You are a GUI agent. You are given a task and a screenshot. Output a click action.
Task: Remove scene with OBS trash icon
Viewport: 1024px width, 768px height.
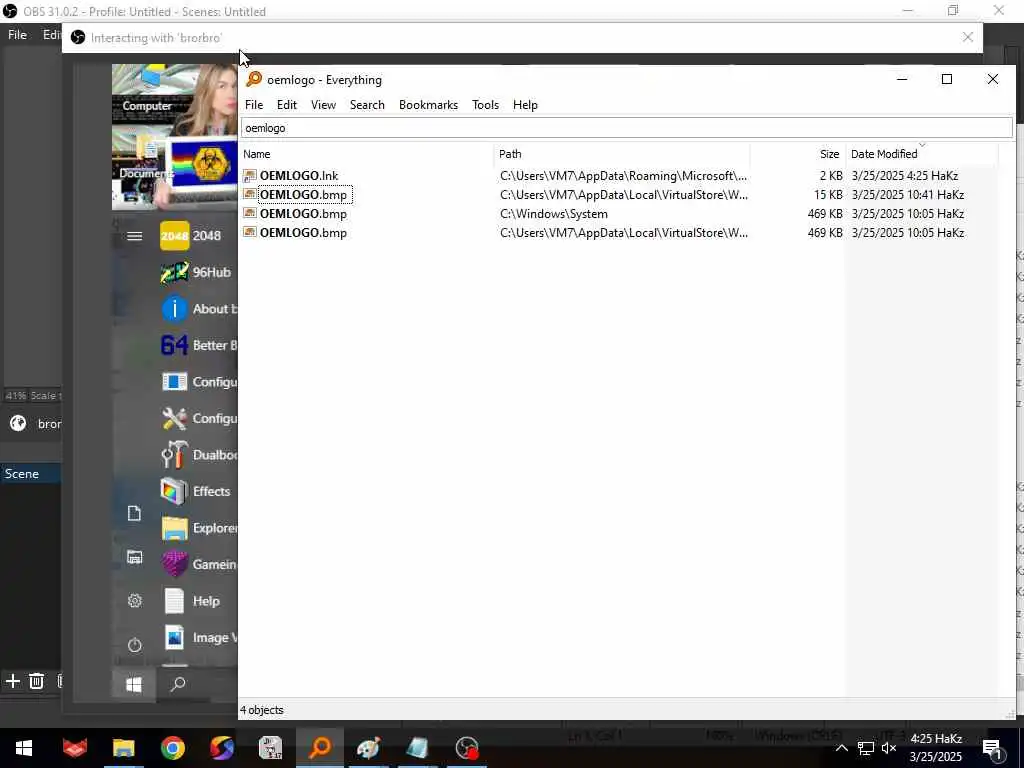point(37,681)
